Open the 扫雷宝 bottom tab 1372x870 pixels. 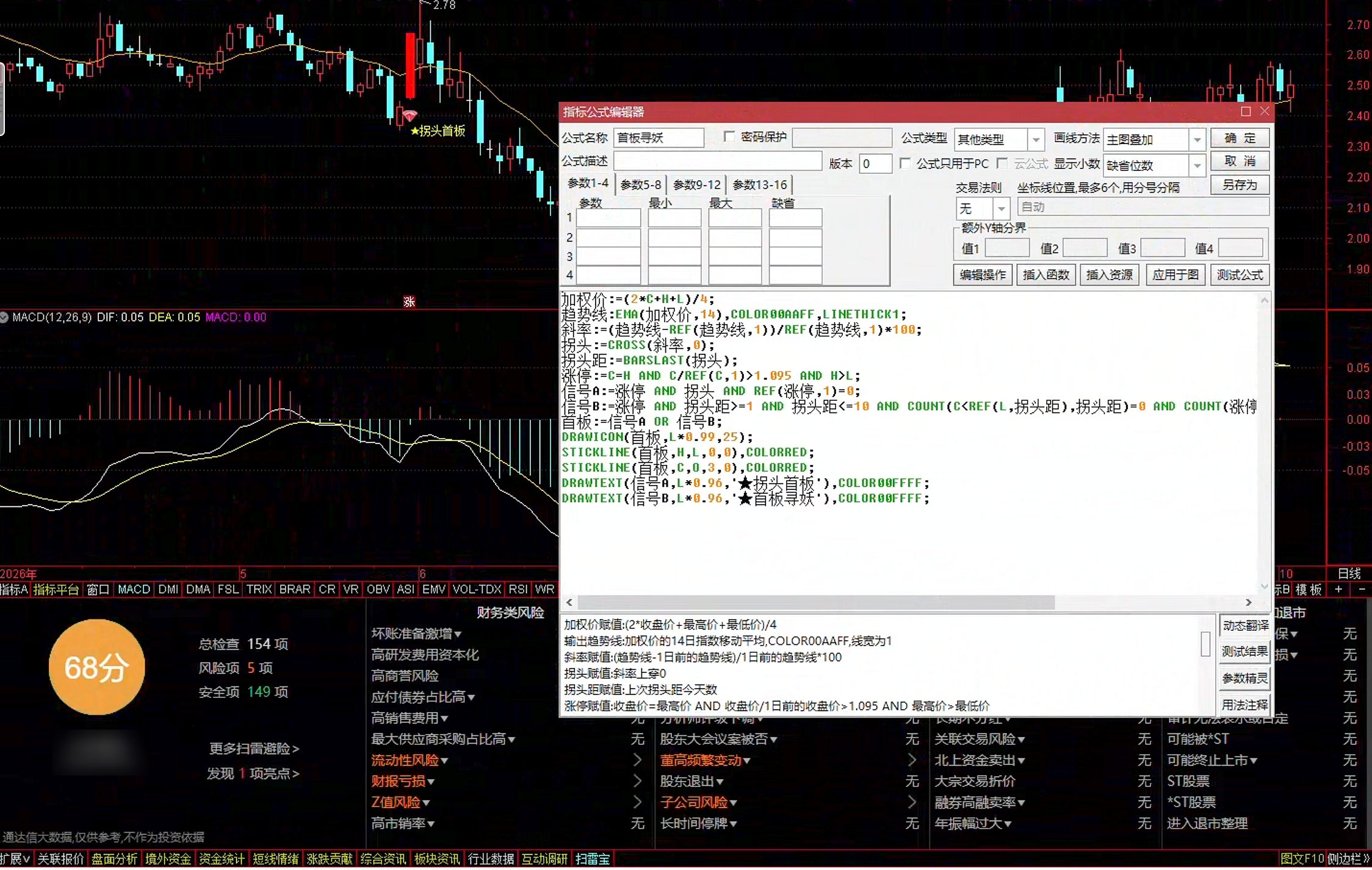[x=592, y=859]
